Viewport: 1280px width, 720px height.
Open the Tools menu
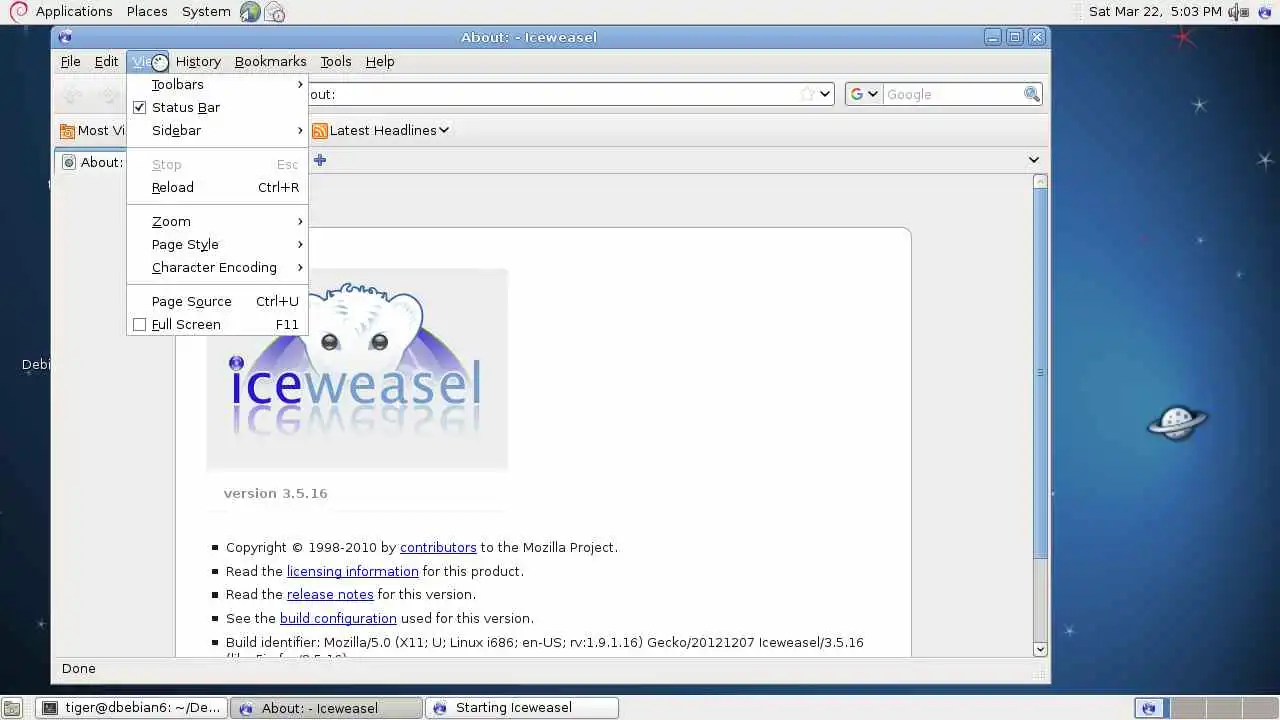coord(335,61)
